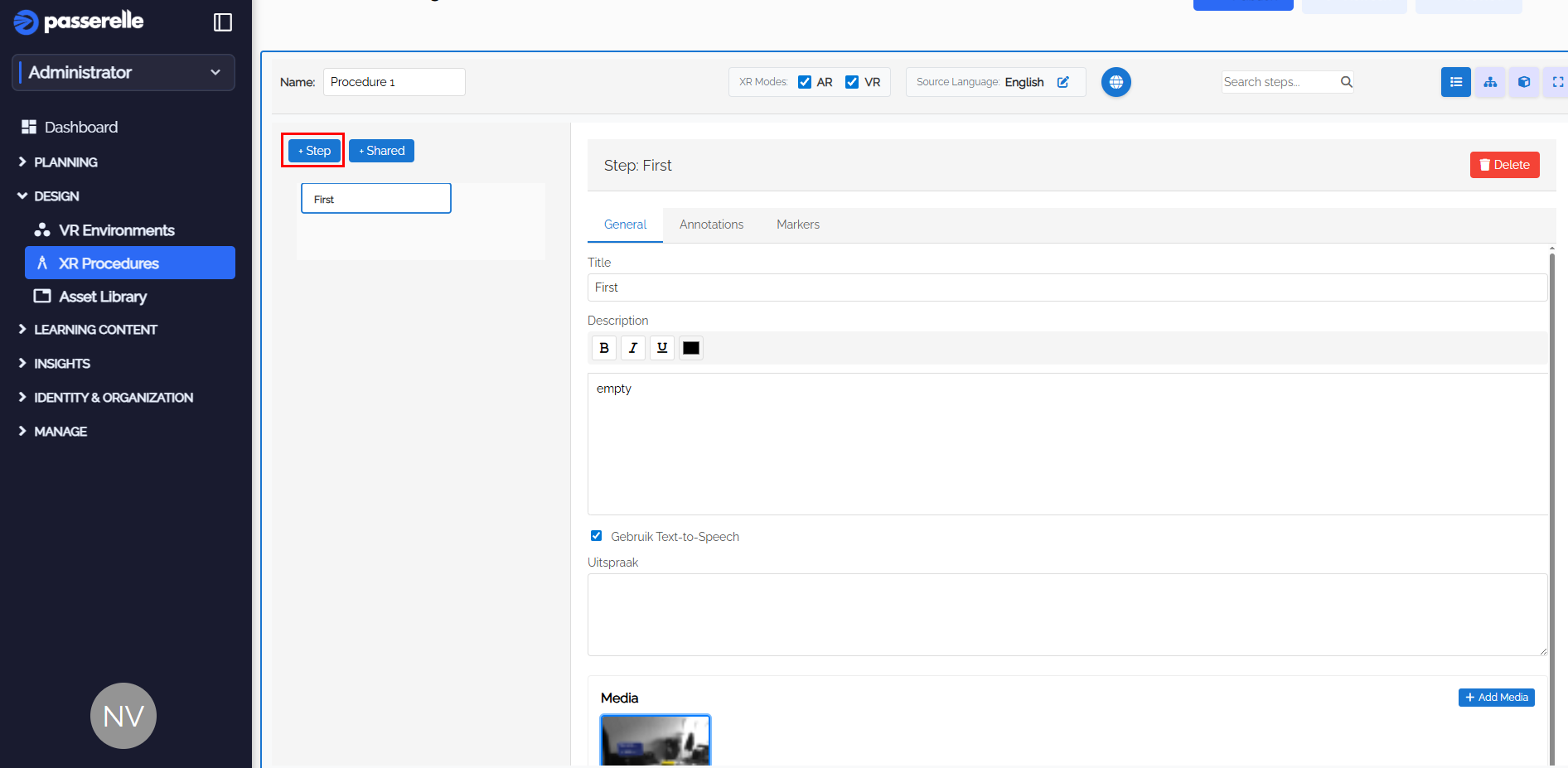Expand the PLANNING section
1568x768 pixels.
[65, 162]
